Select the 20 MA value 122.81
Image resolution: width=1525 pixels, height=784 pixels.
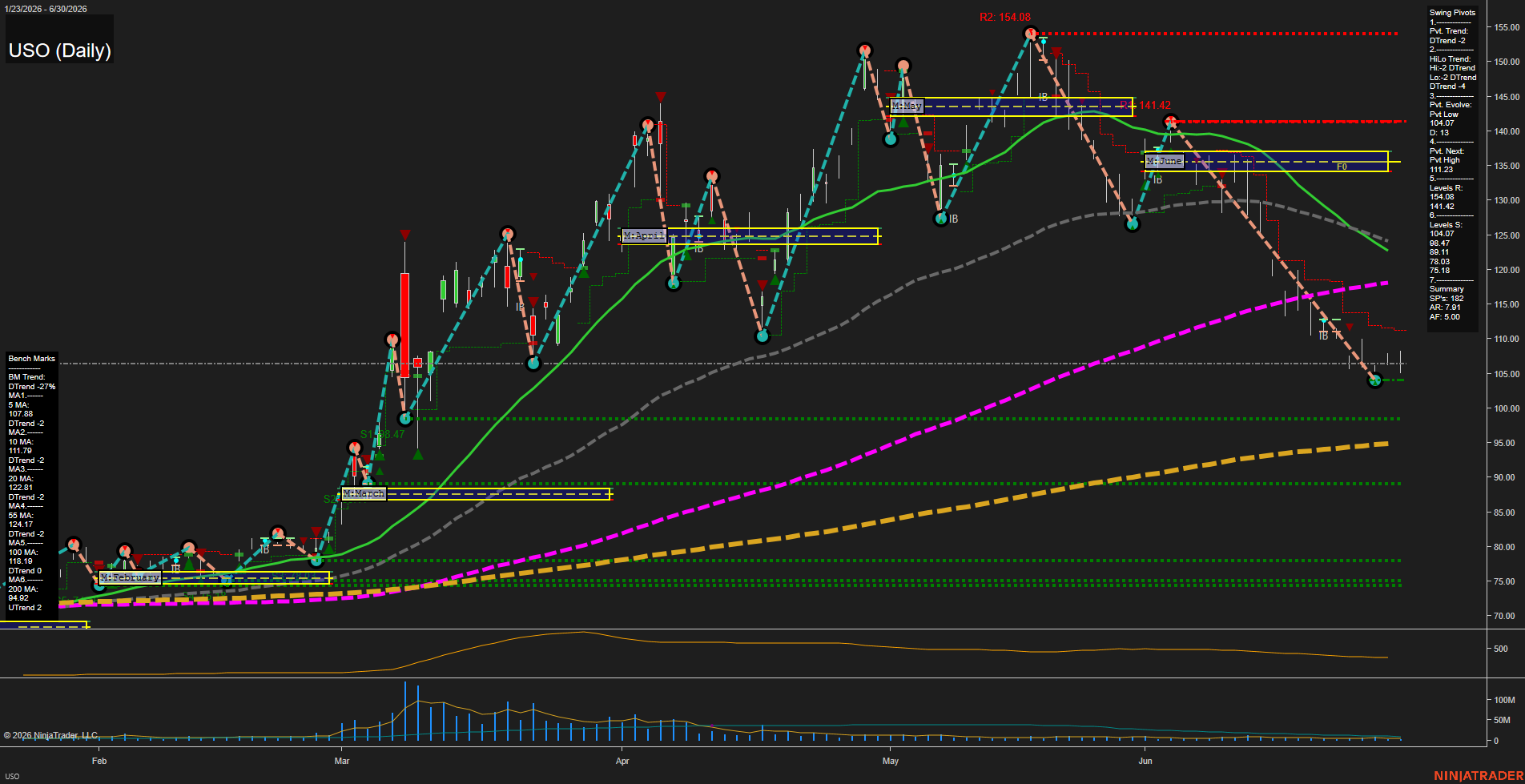tap(21, 488)
